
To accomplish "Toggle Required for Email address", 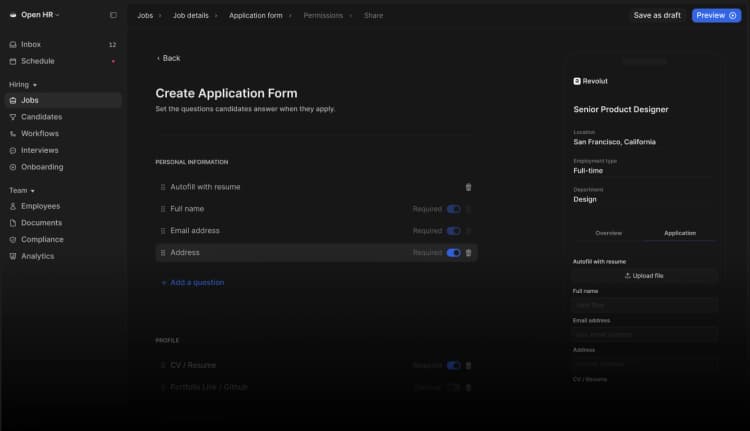I will (453, 231).
